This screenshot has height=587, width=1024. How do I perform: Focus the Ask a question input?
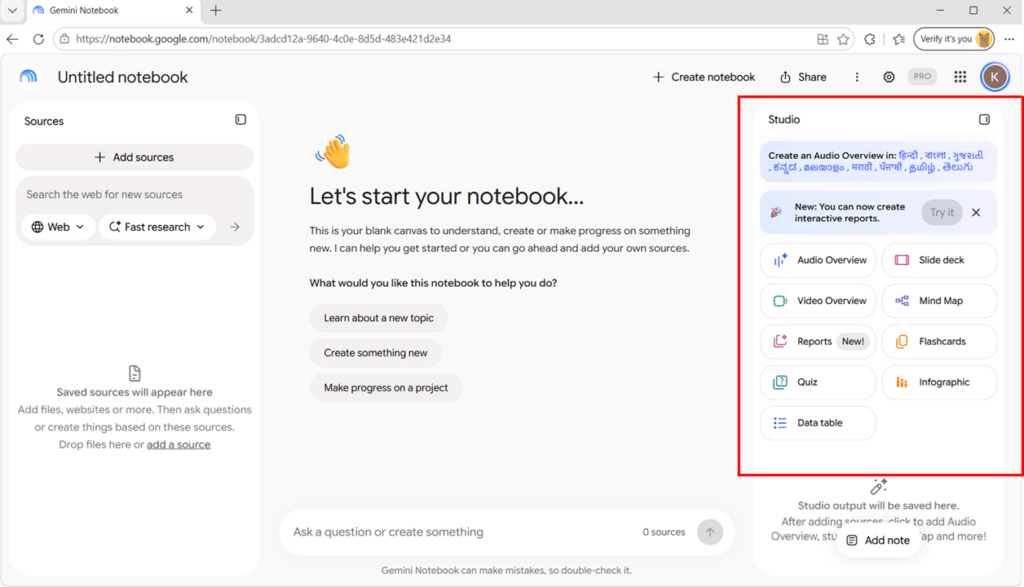click(462, 532)
